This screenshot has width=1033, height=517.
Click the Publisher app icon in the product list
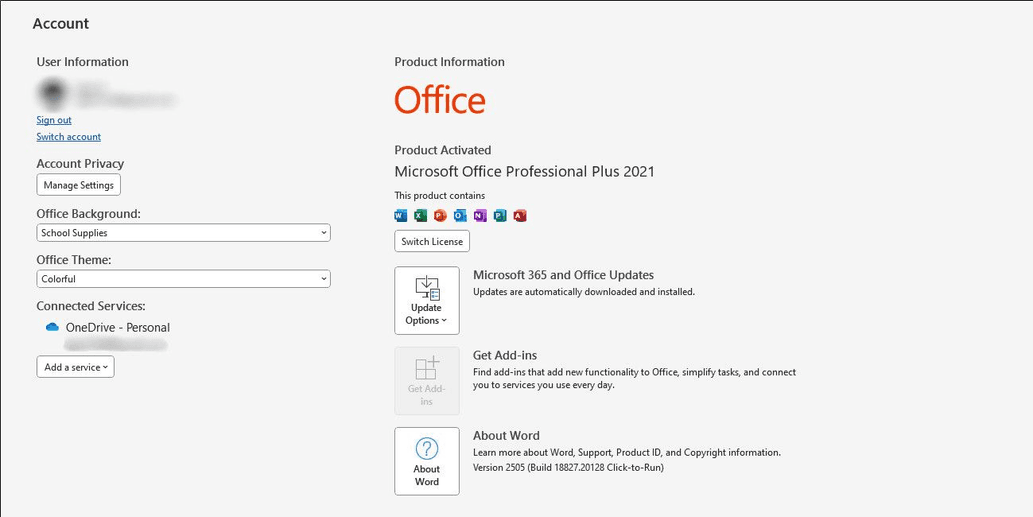(x=500, y=215)
